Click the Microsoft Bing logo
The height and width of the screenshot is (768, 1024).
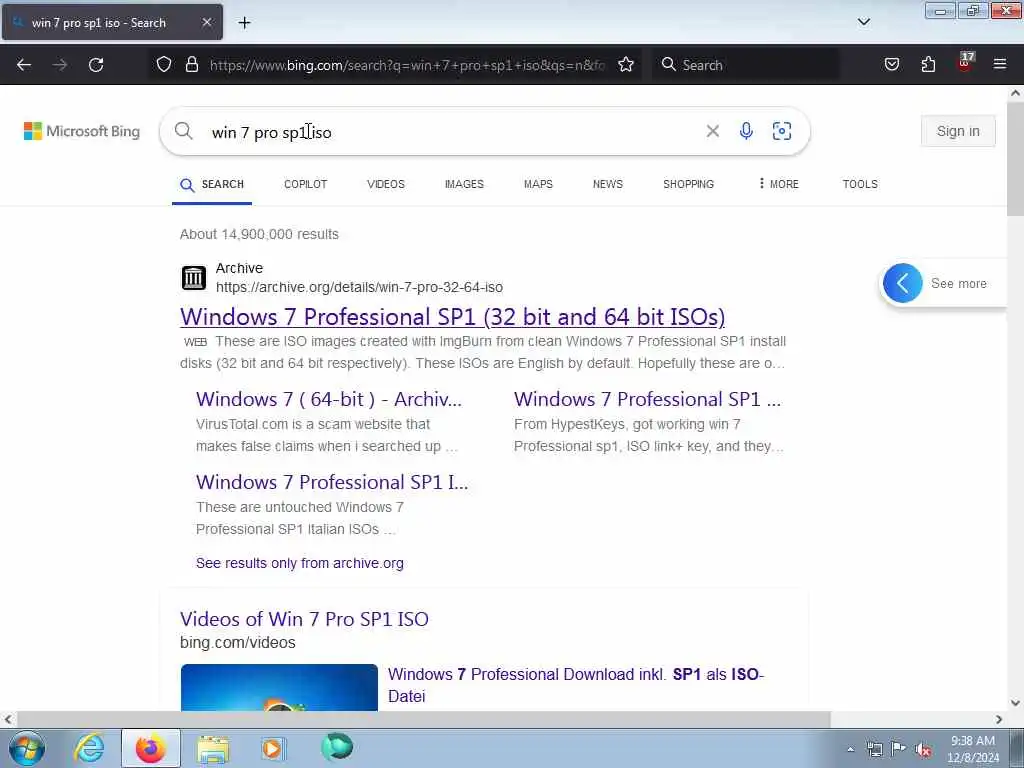[x=82, y=131]
